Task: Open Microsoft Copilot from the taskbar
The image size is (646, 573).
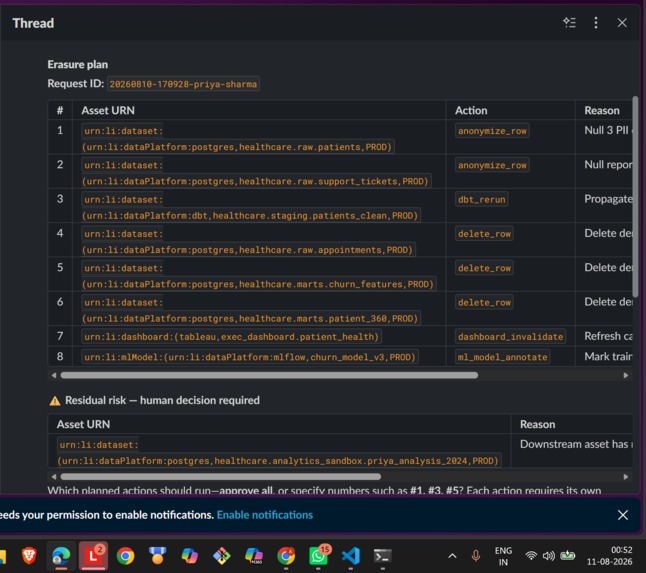Action: (190, 556)
